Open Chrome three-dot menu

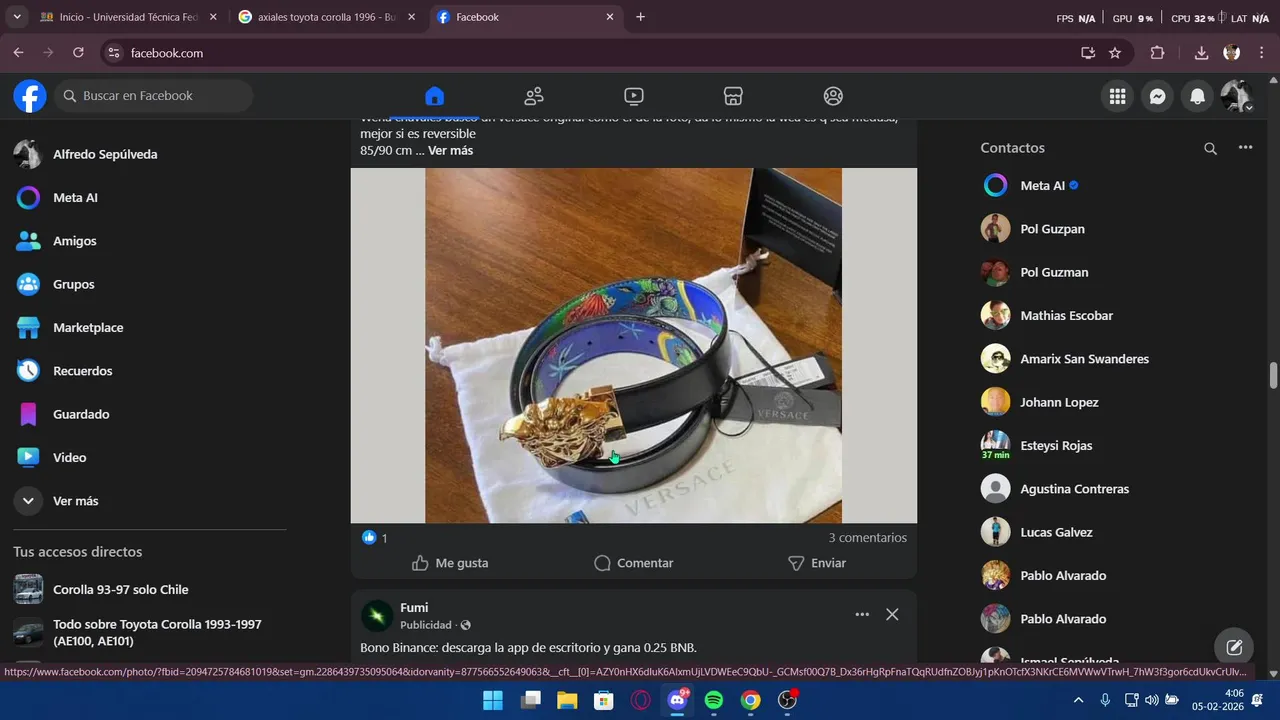[1261, 53]
